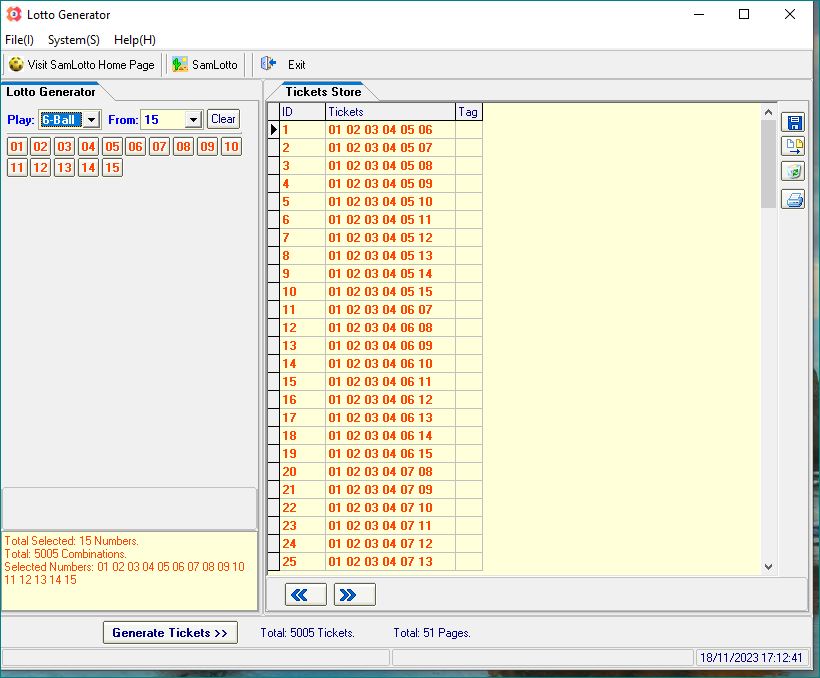Toggle number ball 03

point(64,146)
